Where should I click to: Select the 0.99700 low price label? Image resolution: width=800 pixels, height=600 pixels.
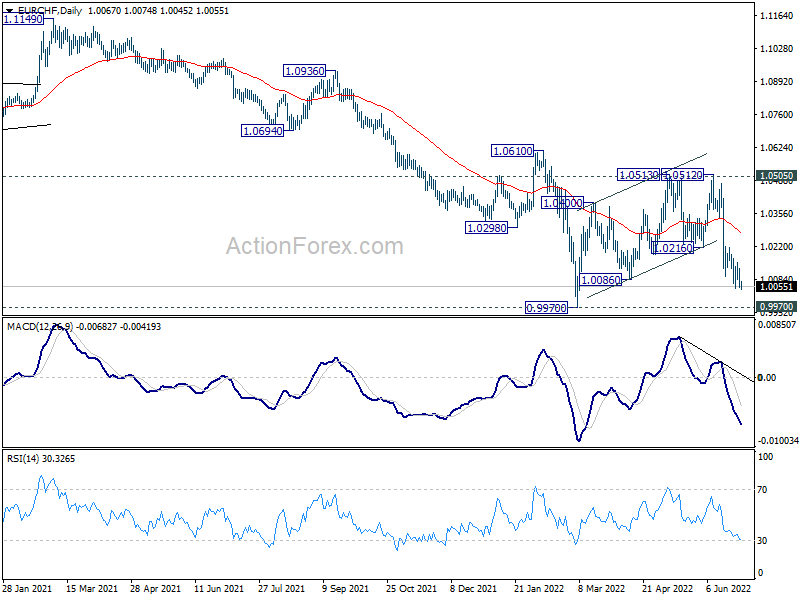(546, 308)
